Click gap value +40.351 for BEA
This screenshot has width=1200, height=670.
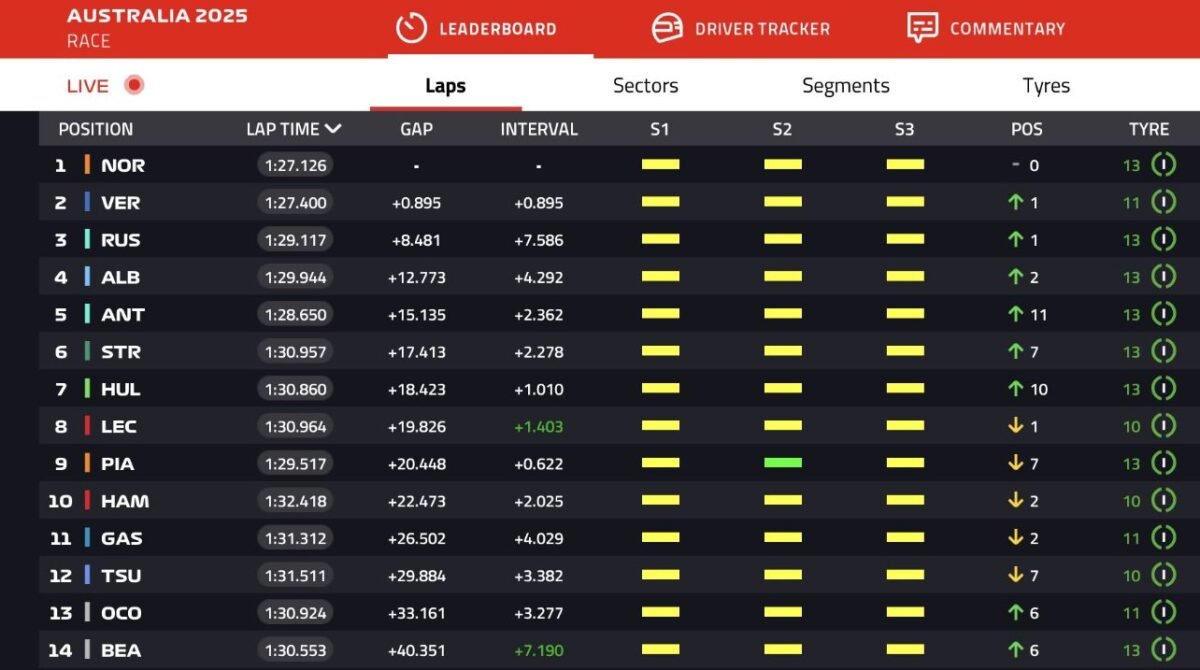click(x=416, y=650)
